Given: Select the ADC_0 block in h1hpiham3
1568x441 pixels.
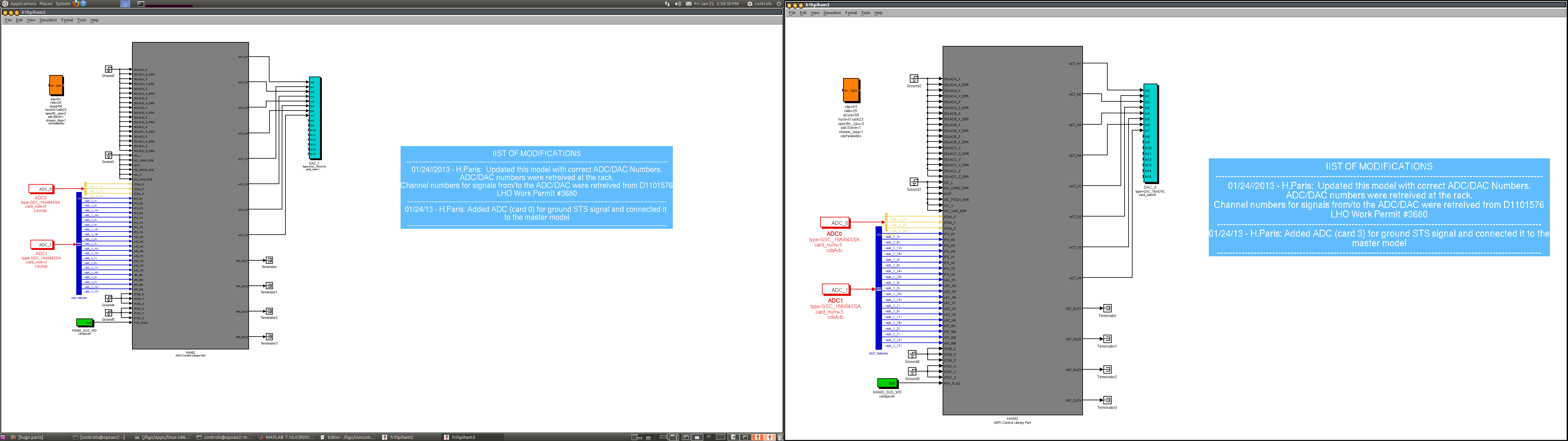Looking at the screenshot, I should 835,223.
